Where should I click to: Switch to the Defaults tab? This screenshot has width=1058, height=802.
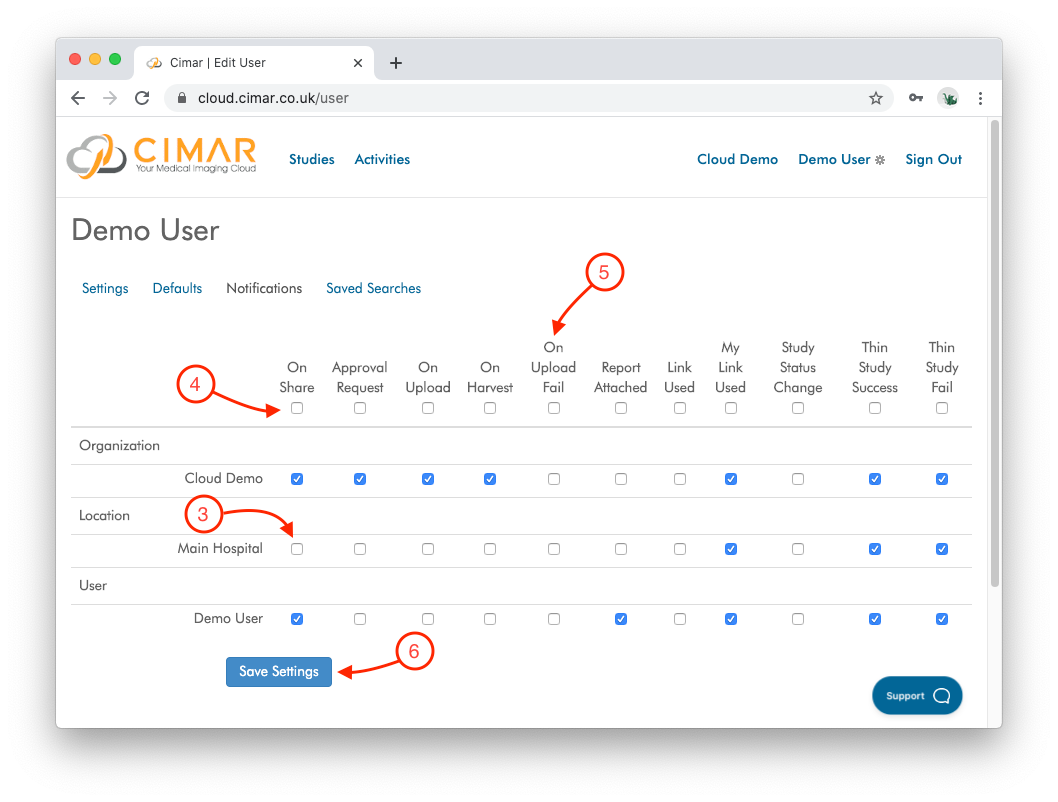click(x=177, y=289)
